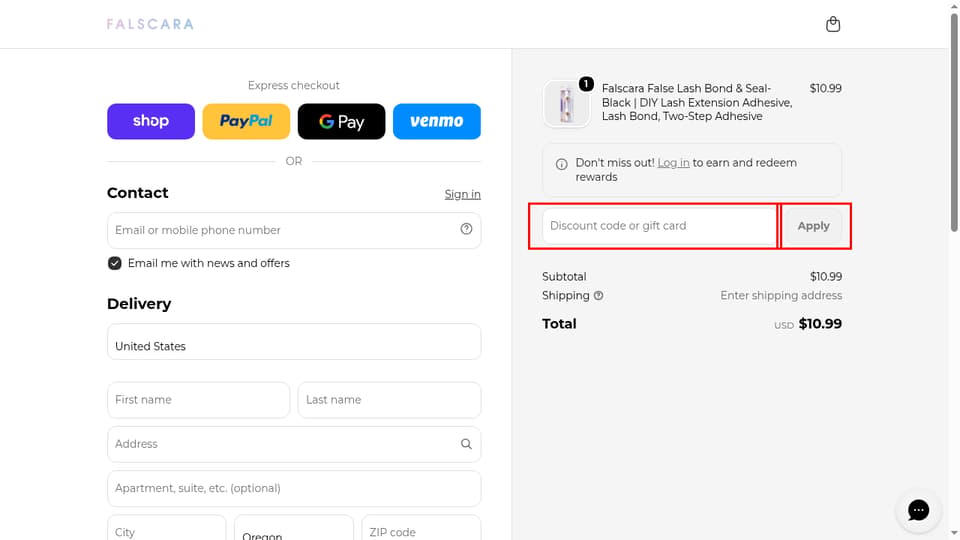The image size is (960, 540).
Task: Click the lash bond product thumbnail
Action: coord(566,104)
